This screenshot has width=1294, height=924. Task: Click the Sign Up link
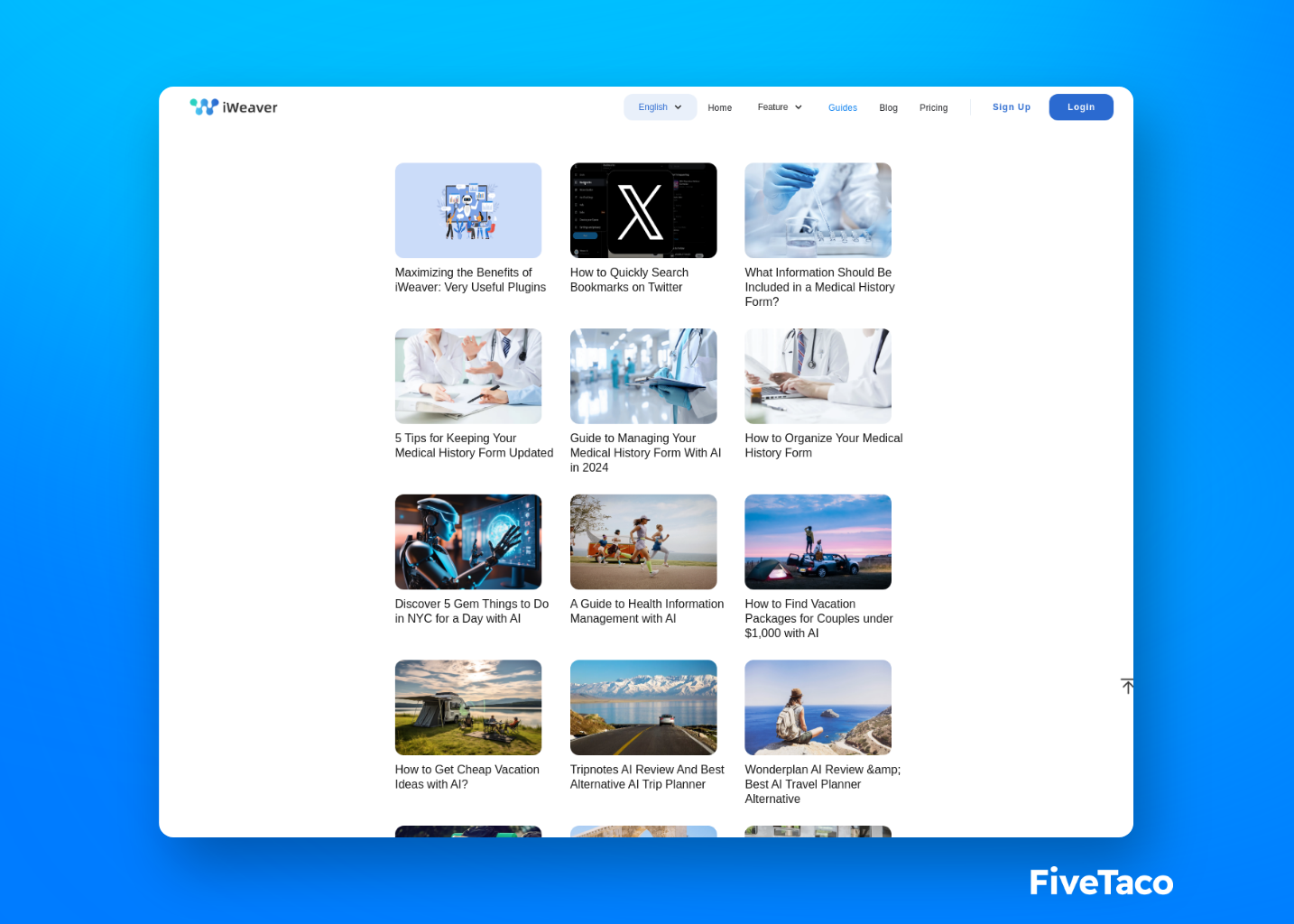click(1011, 106)
